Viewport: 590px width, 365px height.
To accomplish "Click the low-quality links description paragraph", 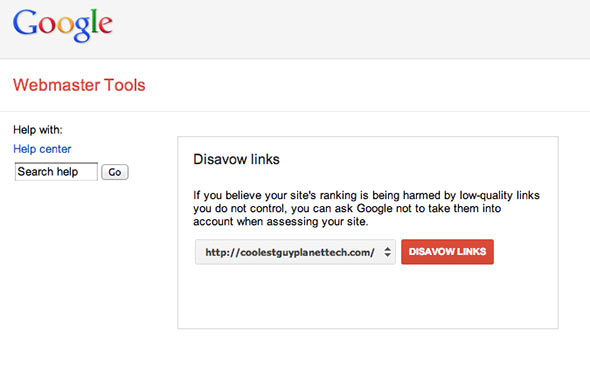I will [366, 208].
